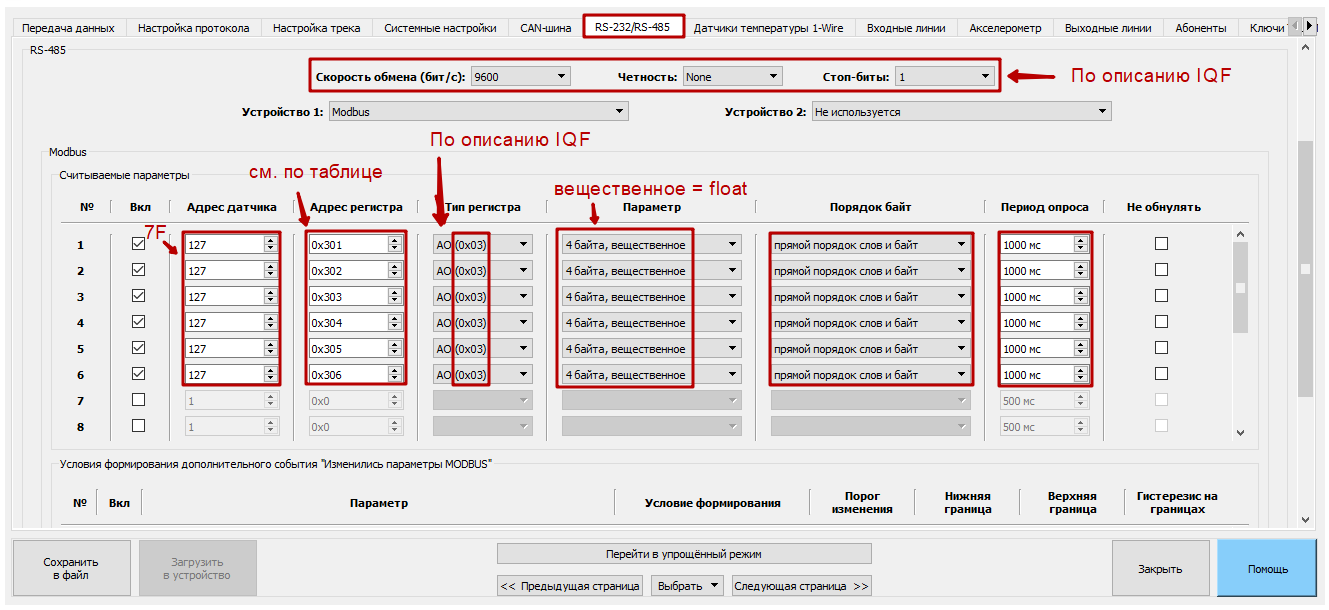Decrease Период опроса value in row 5
The height and width of the screenshot is (610, 1329).
pyautogui.click(x=1081, y=354)
